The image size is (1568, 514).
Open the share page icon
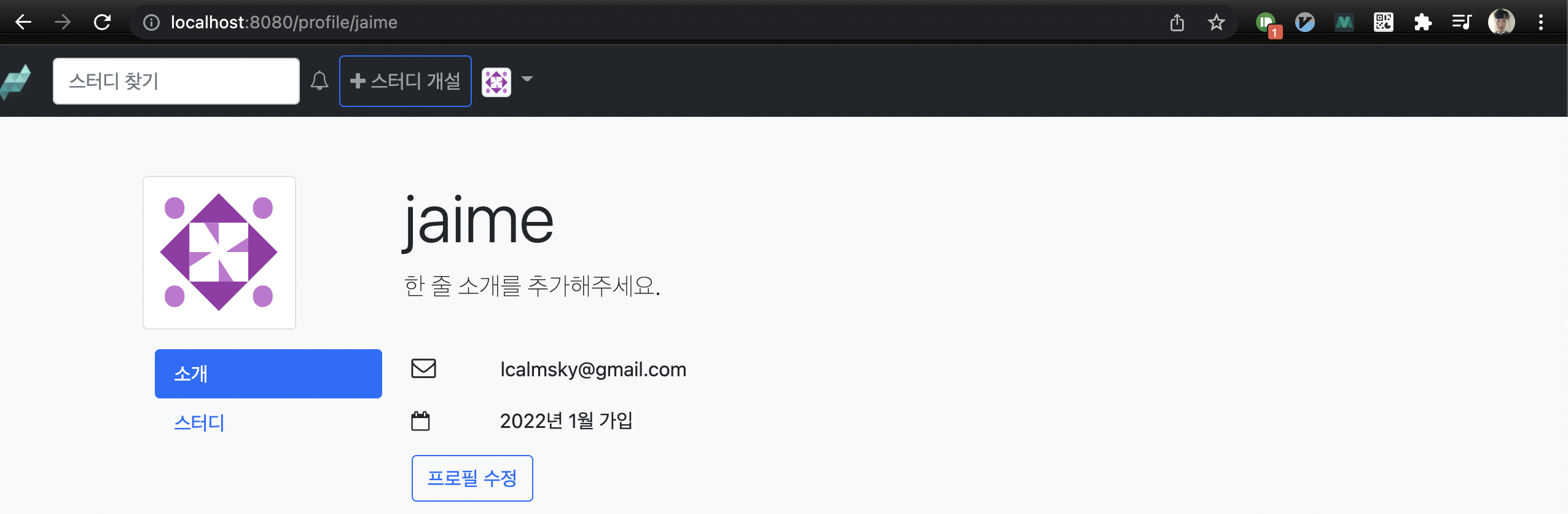pyautogui.click(x=1177, y=23)
